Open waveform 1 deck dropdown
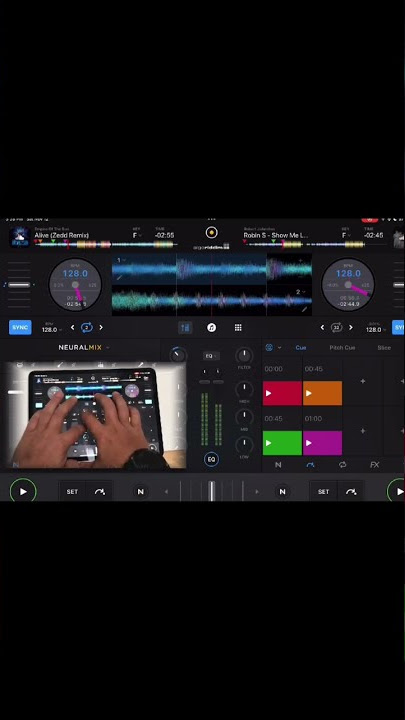This screenshot has height=720, width=405. click(x=121, y=260)
